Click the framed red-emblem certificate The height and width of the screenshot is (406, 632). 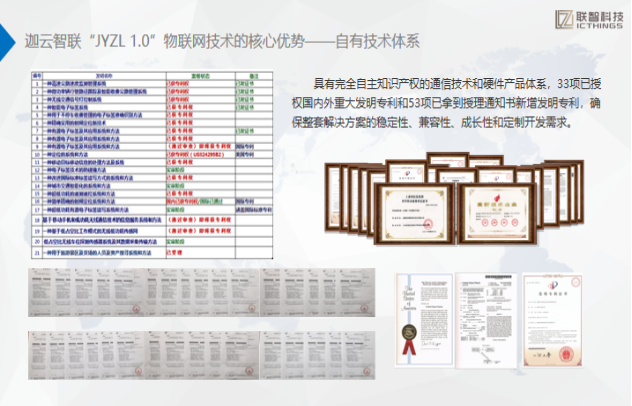click(x=497, y=213)
